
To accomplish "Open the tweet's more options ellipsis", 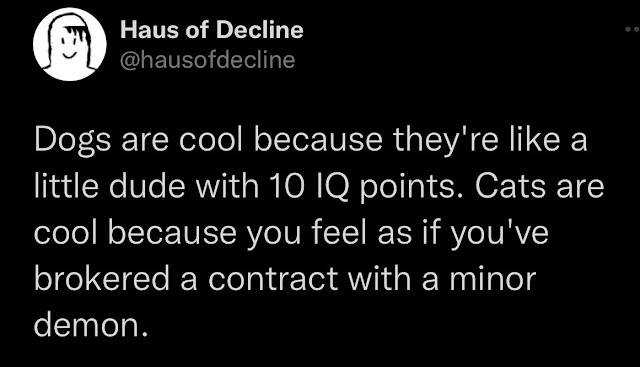I will [x=633, y=29].
